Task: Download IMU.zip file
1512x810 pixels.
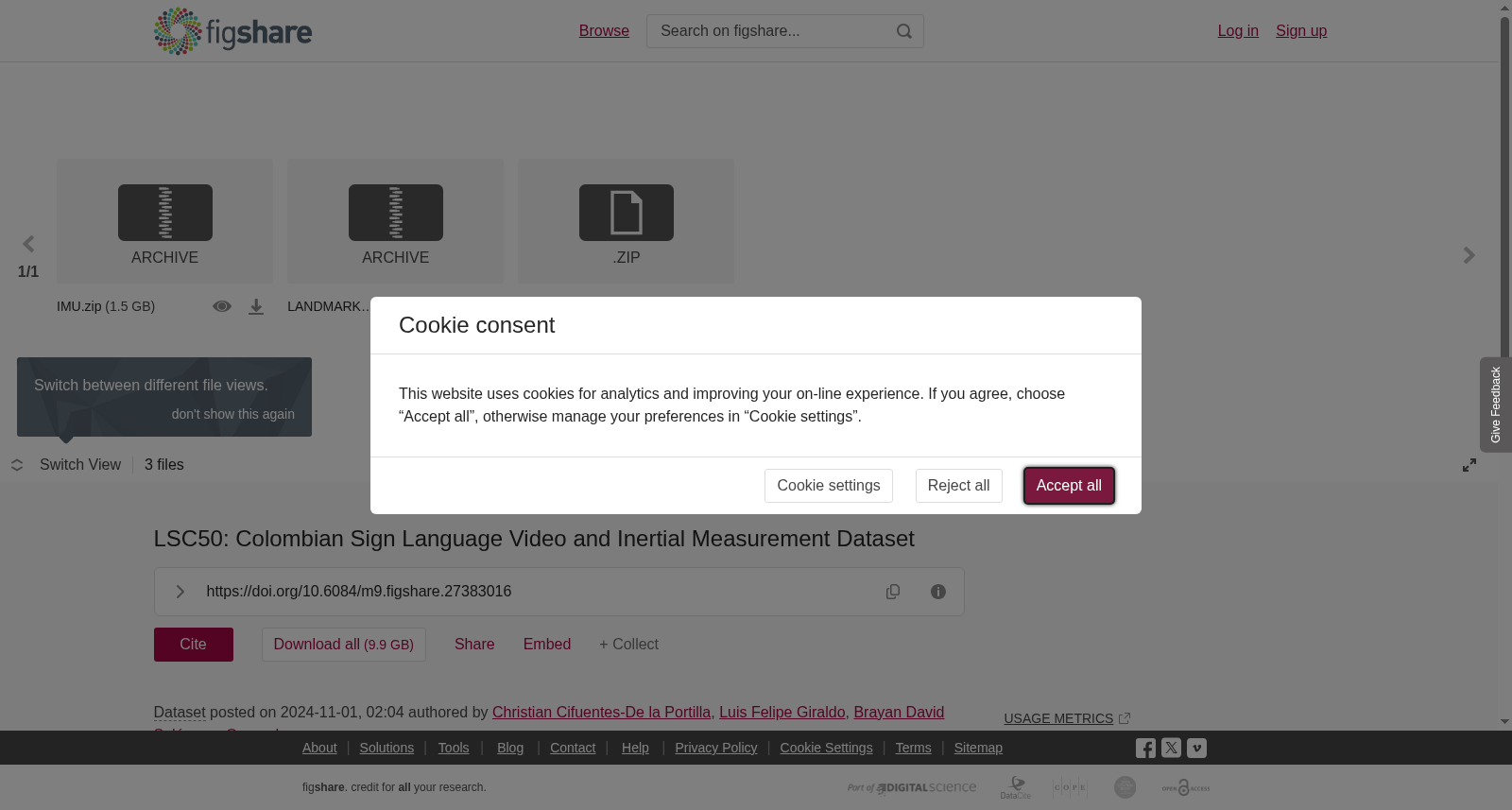Action: click(x=256, y=306)
